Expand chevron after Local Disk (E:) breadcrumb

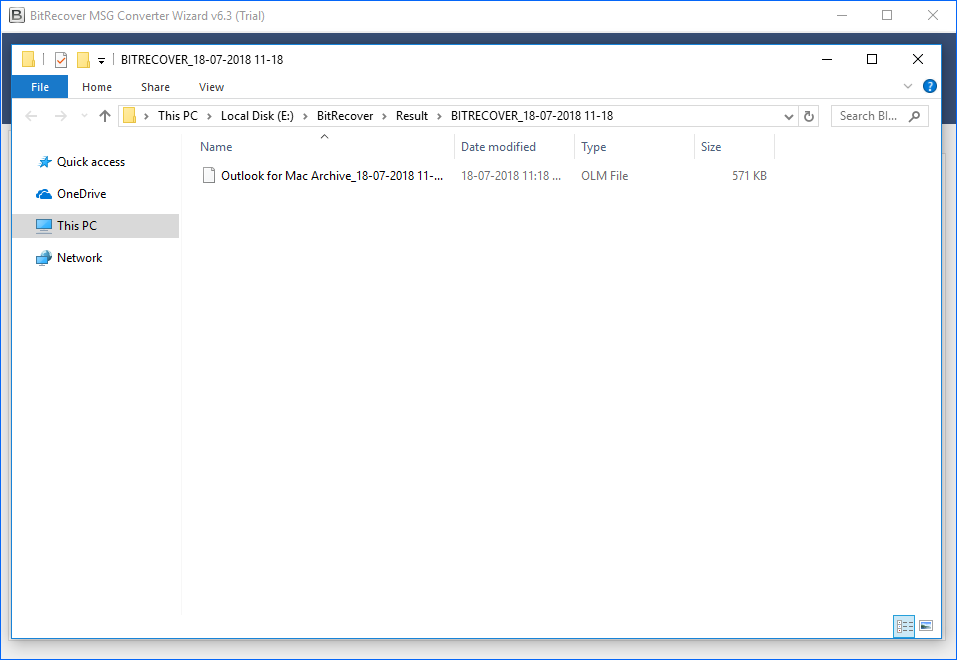(305, 116)
